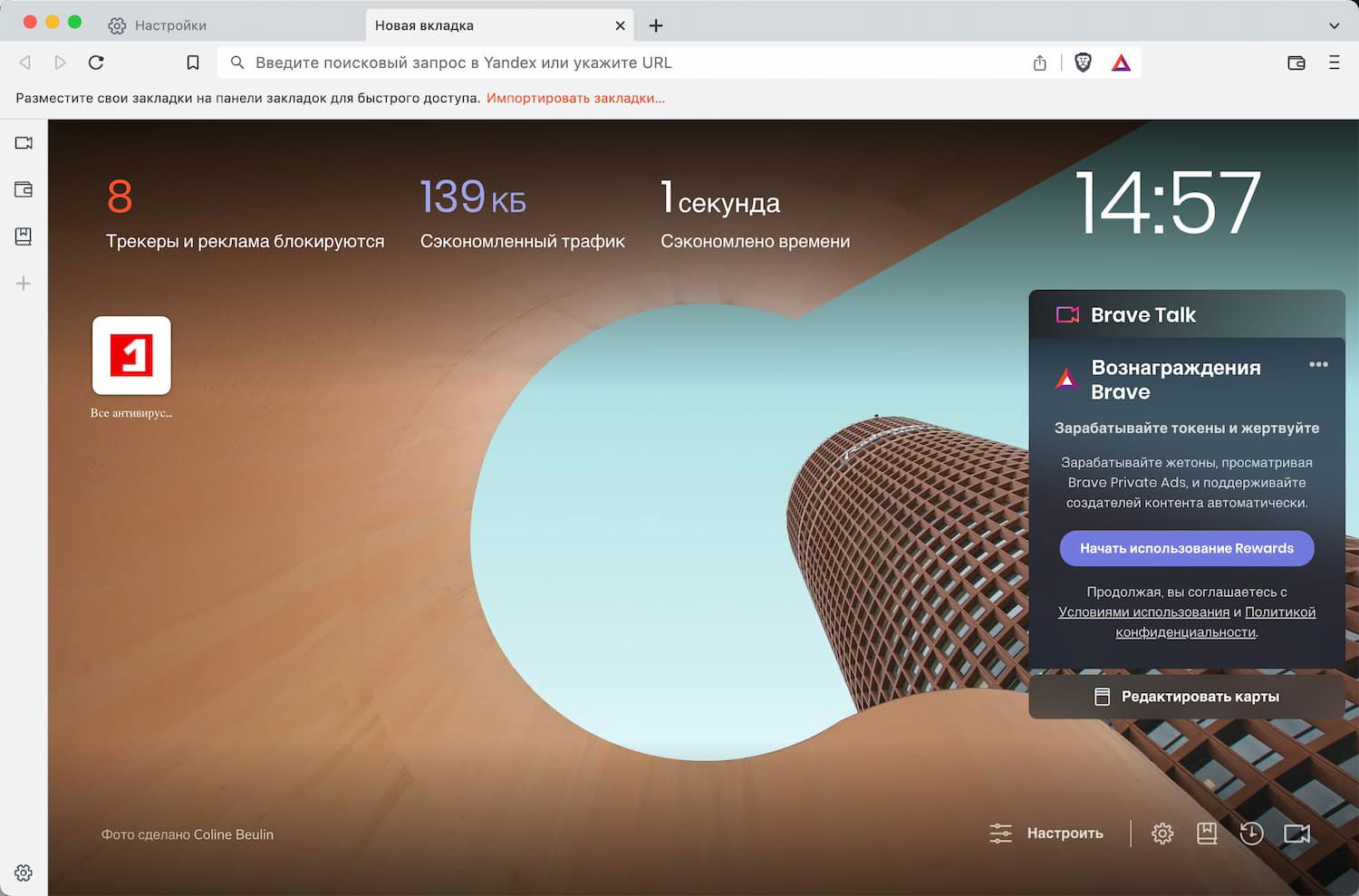Click the Вознаграждения Brave card title
Viewport: 1359px width, 896px height.
point(1176,380)
